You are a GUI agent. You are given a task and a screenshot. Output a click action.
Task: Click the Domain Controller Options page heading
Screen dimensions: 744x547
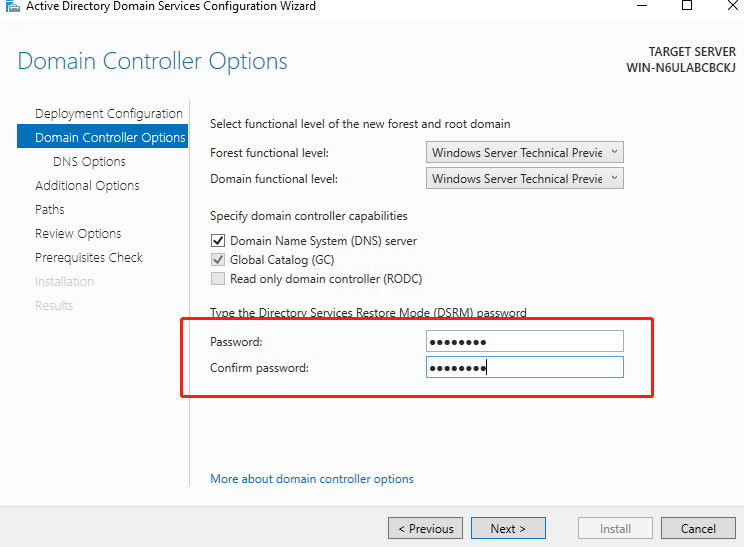pos(152,61)
